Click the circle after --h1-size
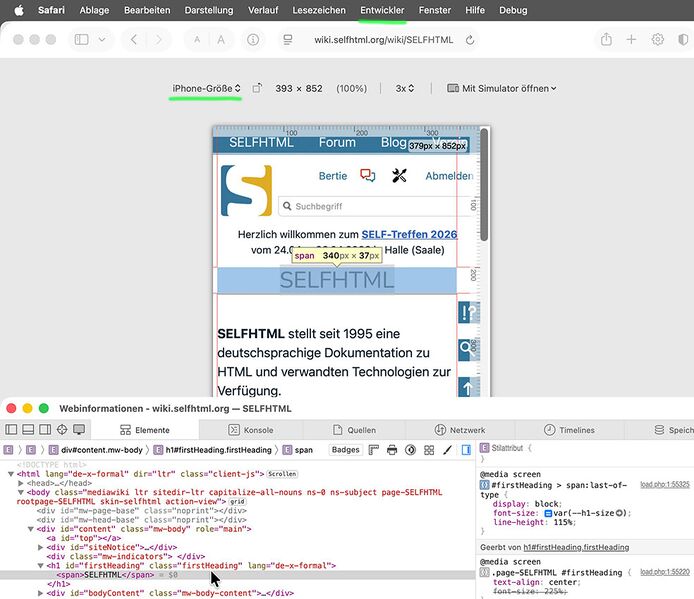Image resolution: width=694 pixels, height=599 pixels. click(621, 513)
